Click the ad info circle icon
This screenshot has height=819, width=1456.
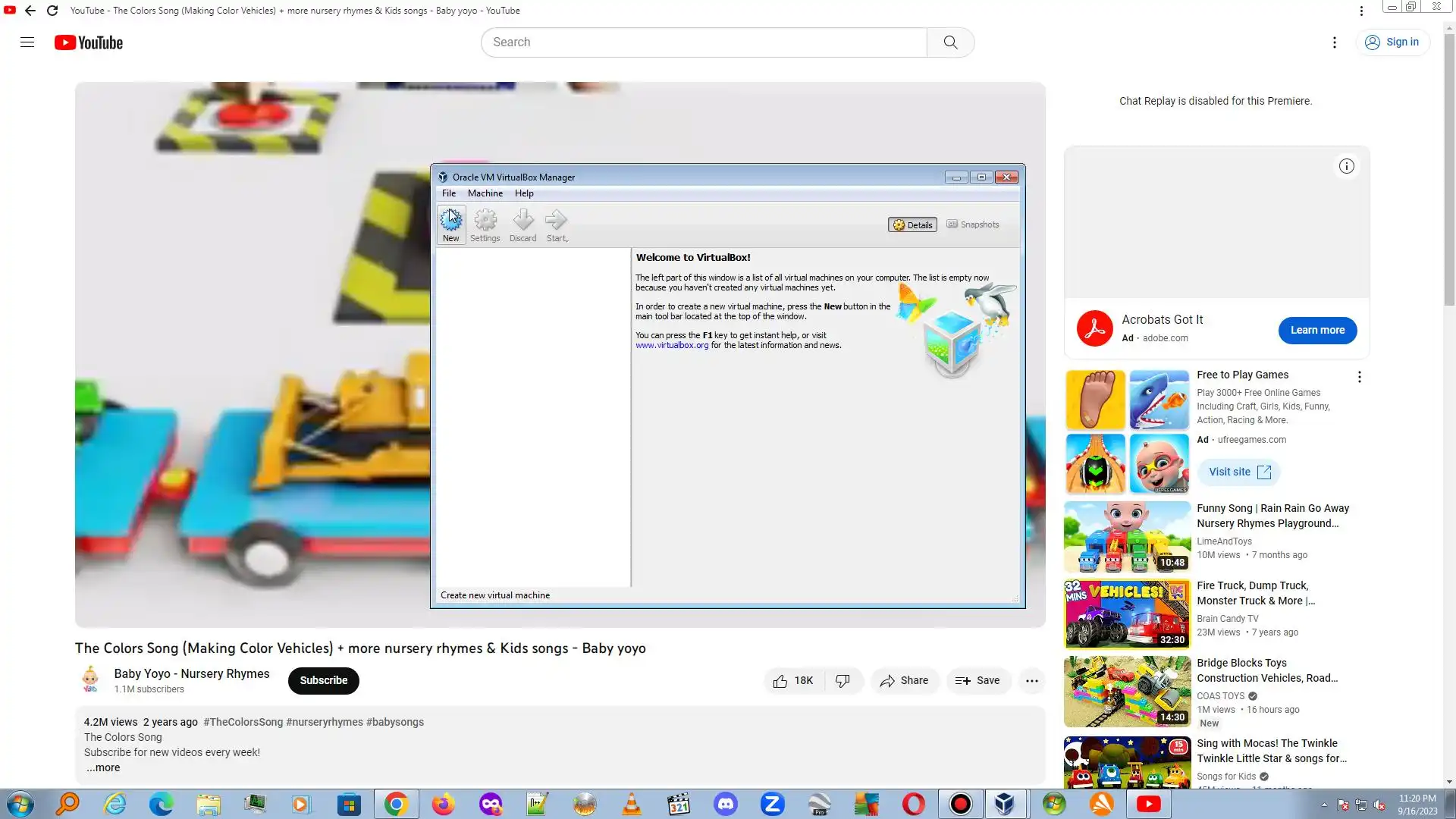tap(1346, 166)
